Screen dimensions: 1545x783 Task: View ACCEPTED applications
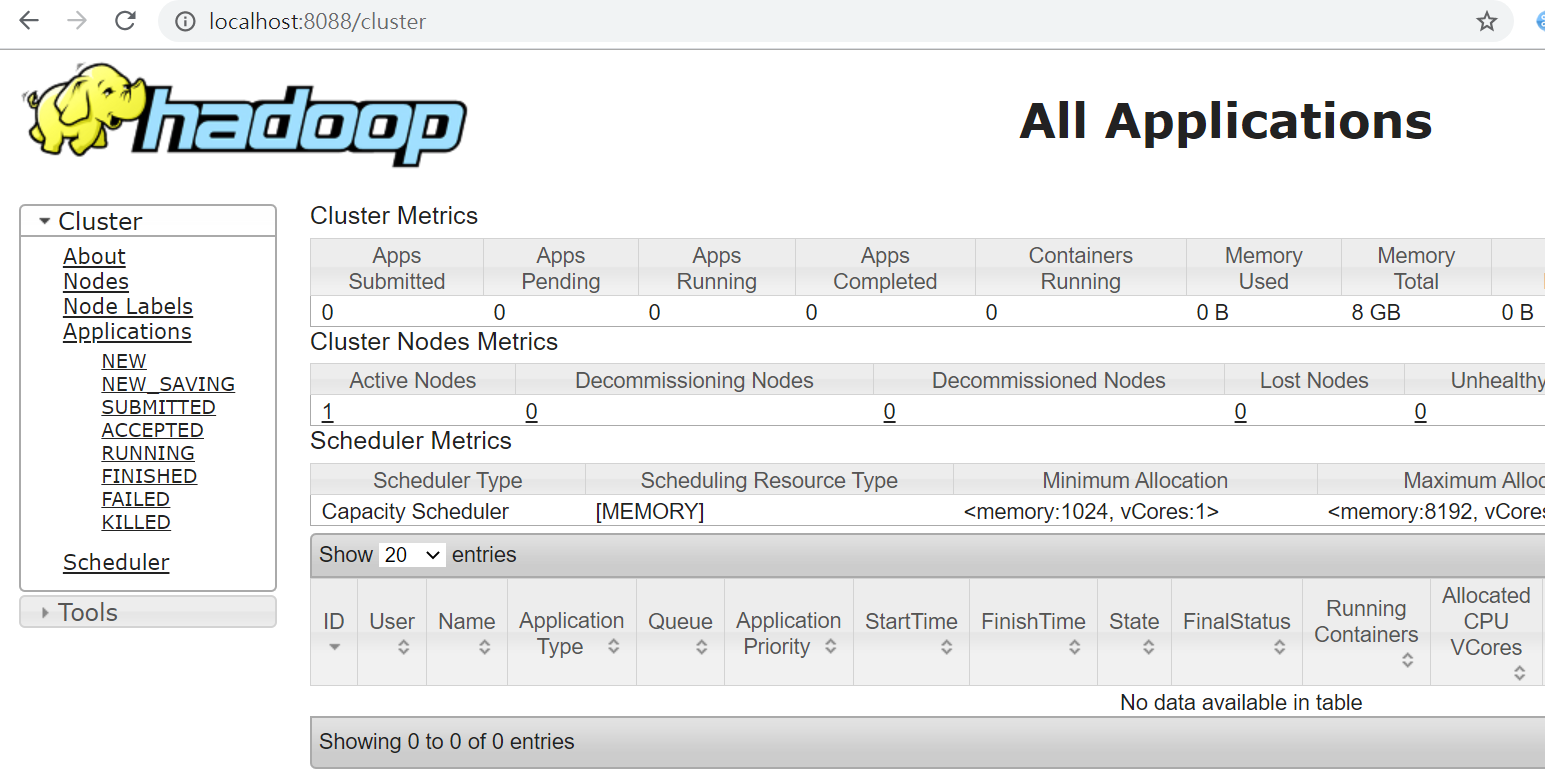pyautogui.click(x=153, y=431)
